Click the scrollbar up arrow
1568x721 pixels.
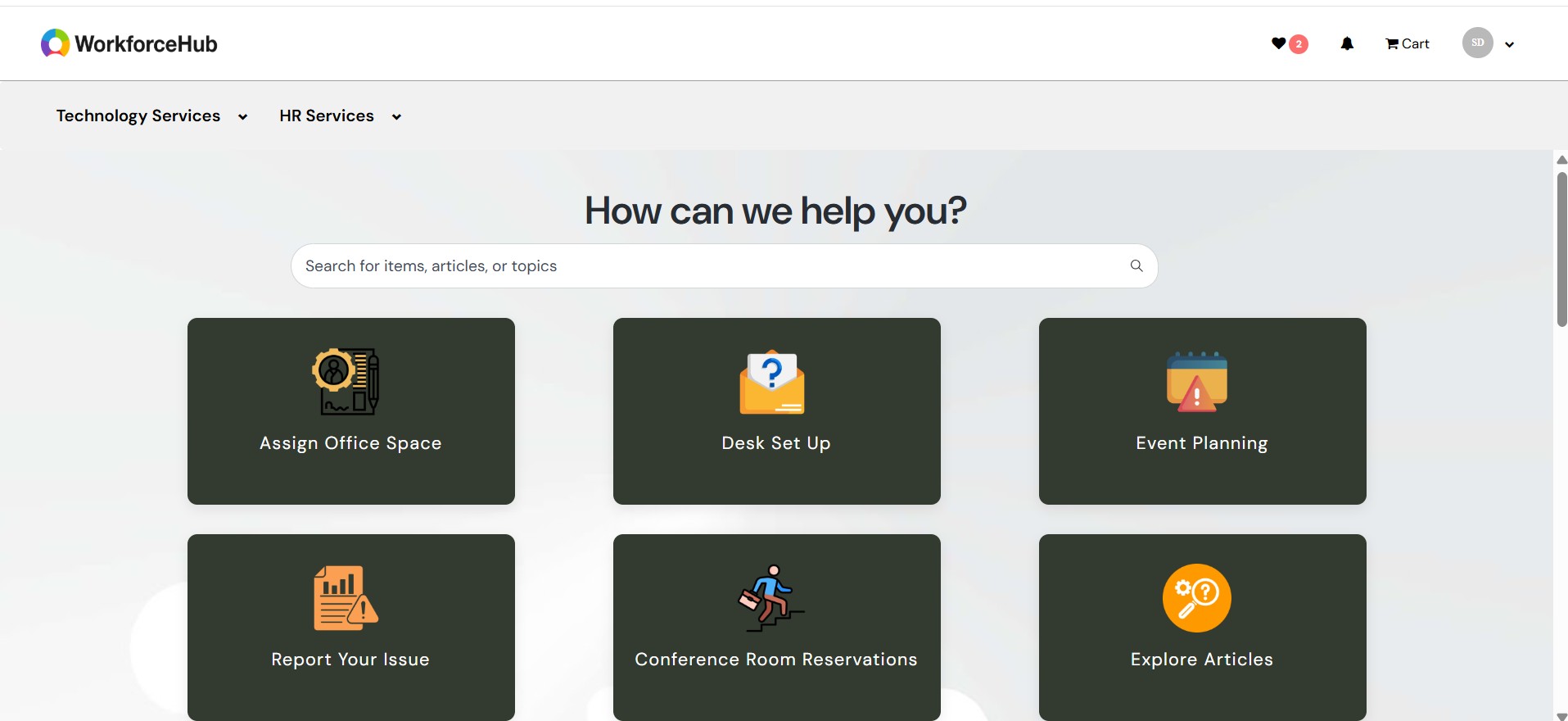click(1561, 160)
